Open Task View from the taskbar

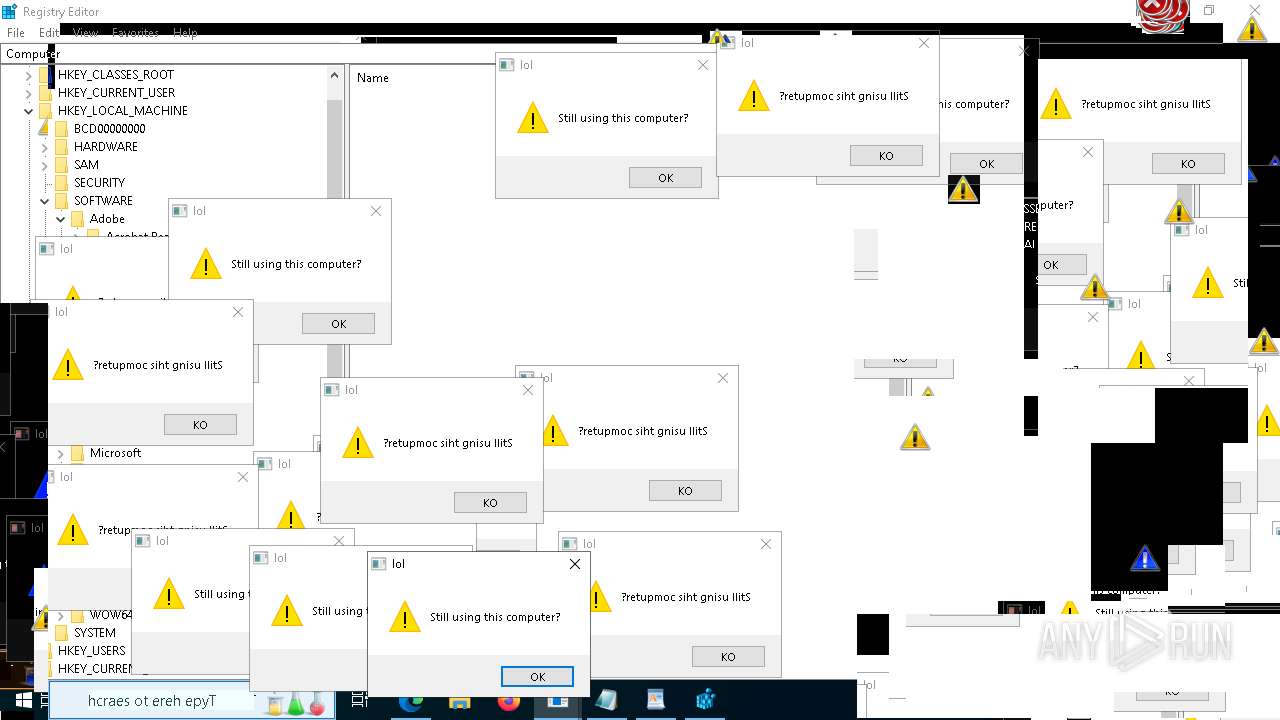[362, 701]
